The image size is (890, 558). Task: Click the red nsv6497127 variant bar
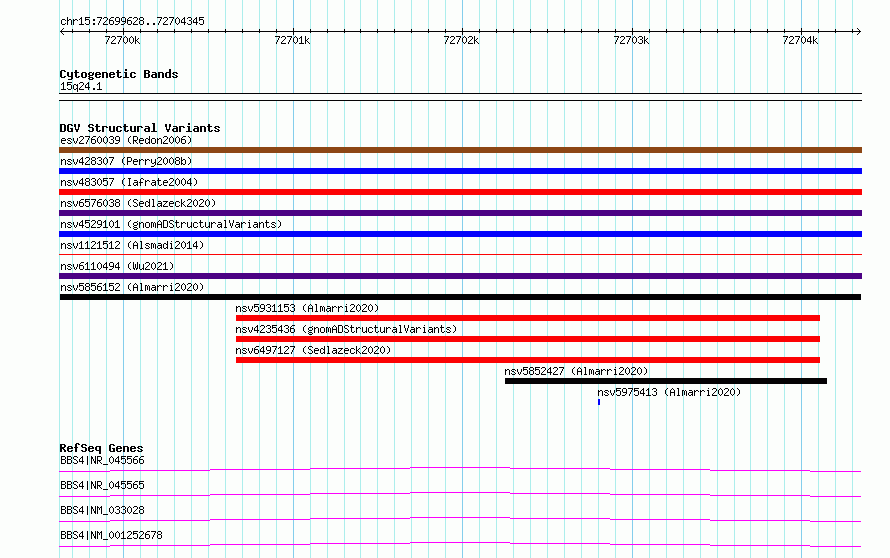(528, 360)
